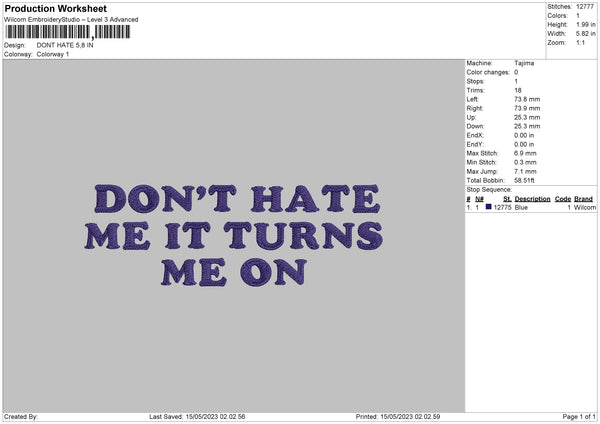This screenshot has width=600, height=424.
Task: Click the 'Blue' thread description
Action: [x=521, y=207]
